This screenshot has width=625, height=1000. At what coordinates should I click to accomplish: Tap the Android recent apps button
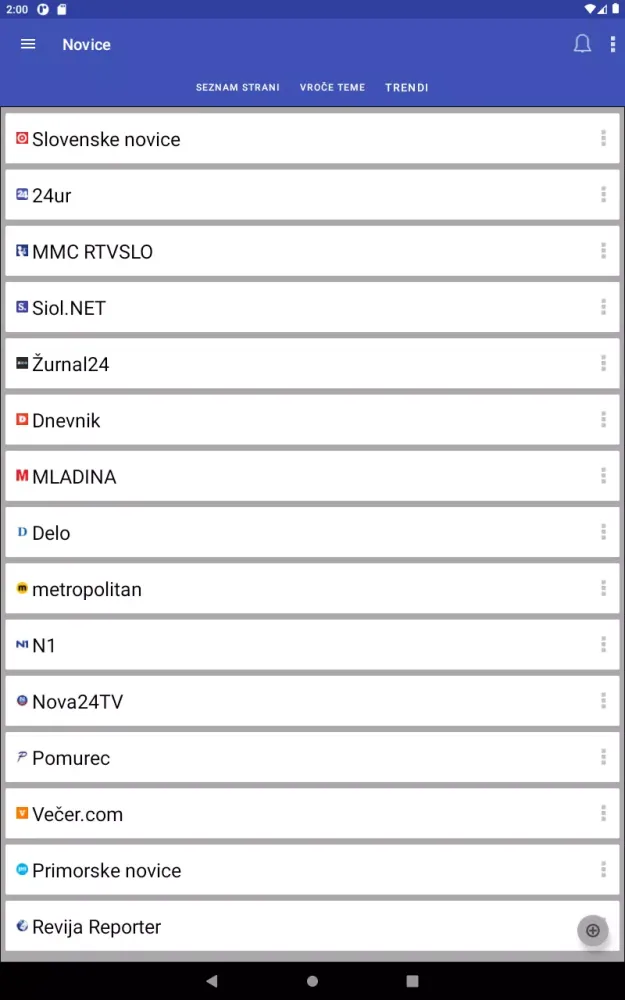coord(412,981)
